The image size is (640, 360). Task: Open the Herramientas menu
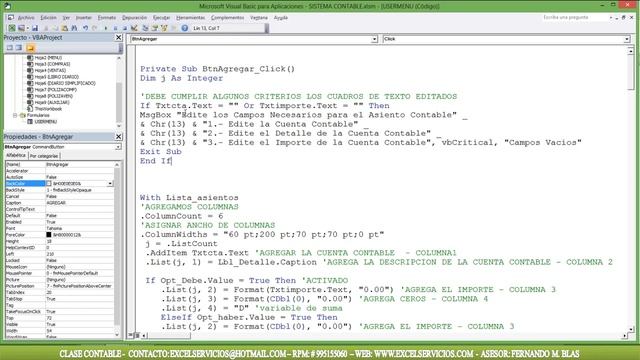coord(191,18)
